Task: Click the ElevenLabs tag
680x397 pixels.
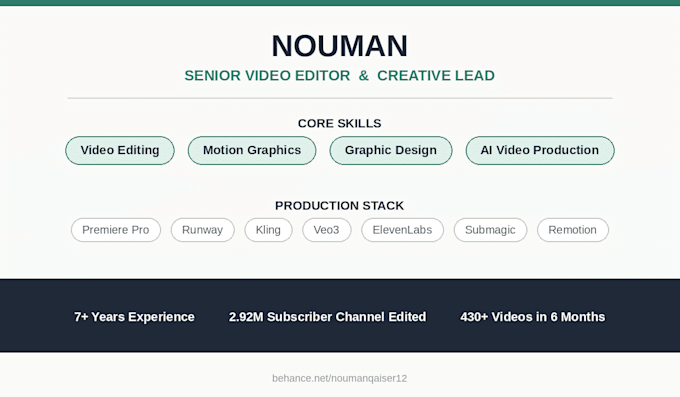Action: [402, 230]
